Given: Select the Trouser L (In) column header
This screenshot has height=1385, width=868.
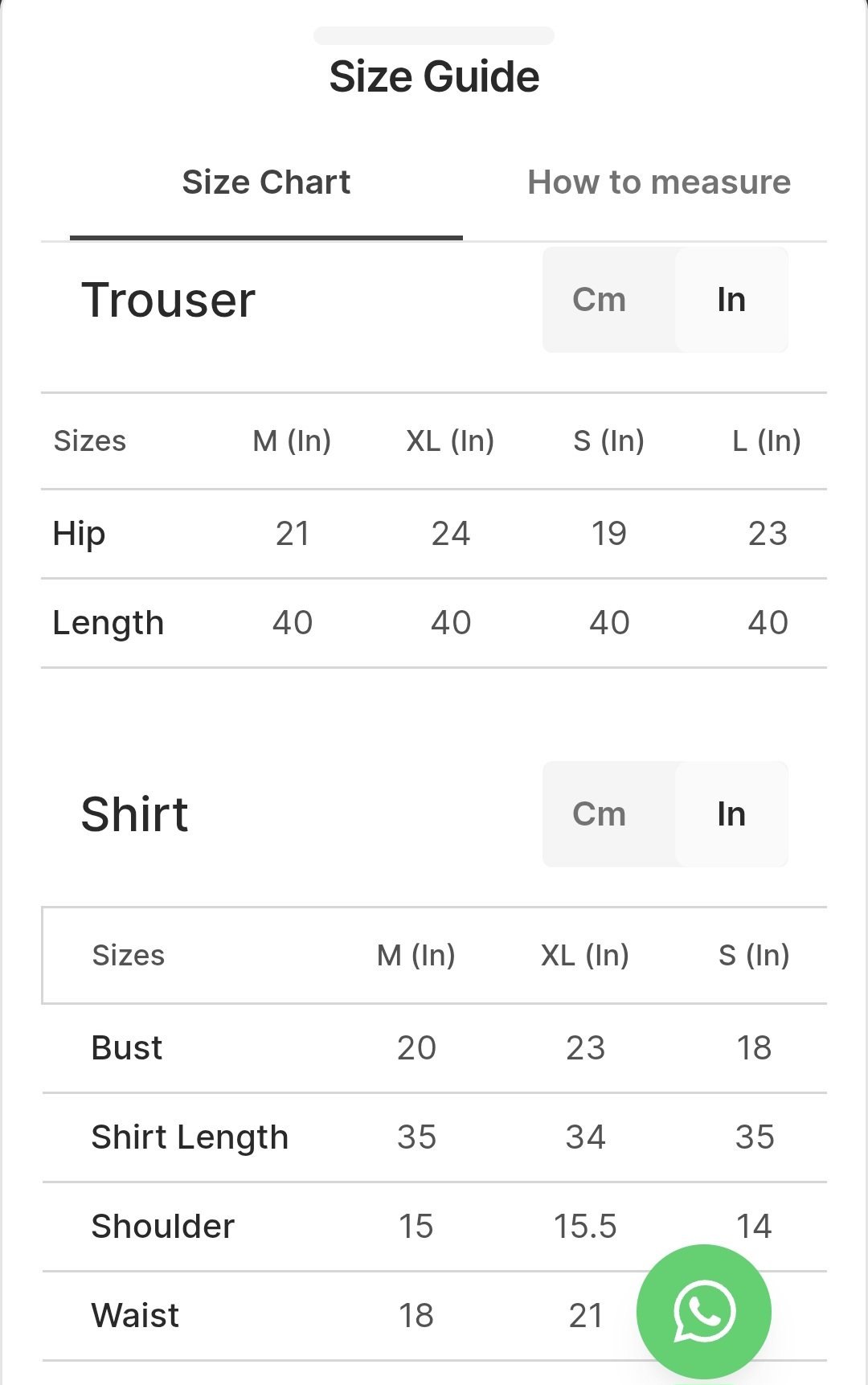Looking at the screenshot, I should pos(767,440).
